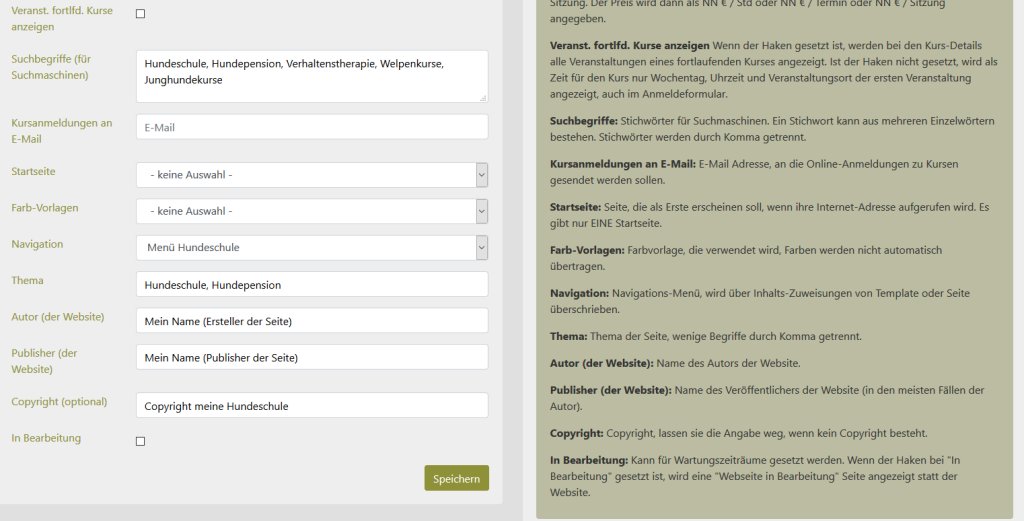Viewport: 1024px width, 521px height.
Task: Enable the 'Veranst. fortlfd. Kurse anzeigen' checkbox
Action: coord(140,14)
